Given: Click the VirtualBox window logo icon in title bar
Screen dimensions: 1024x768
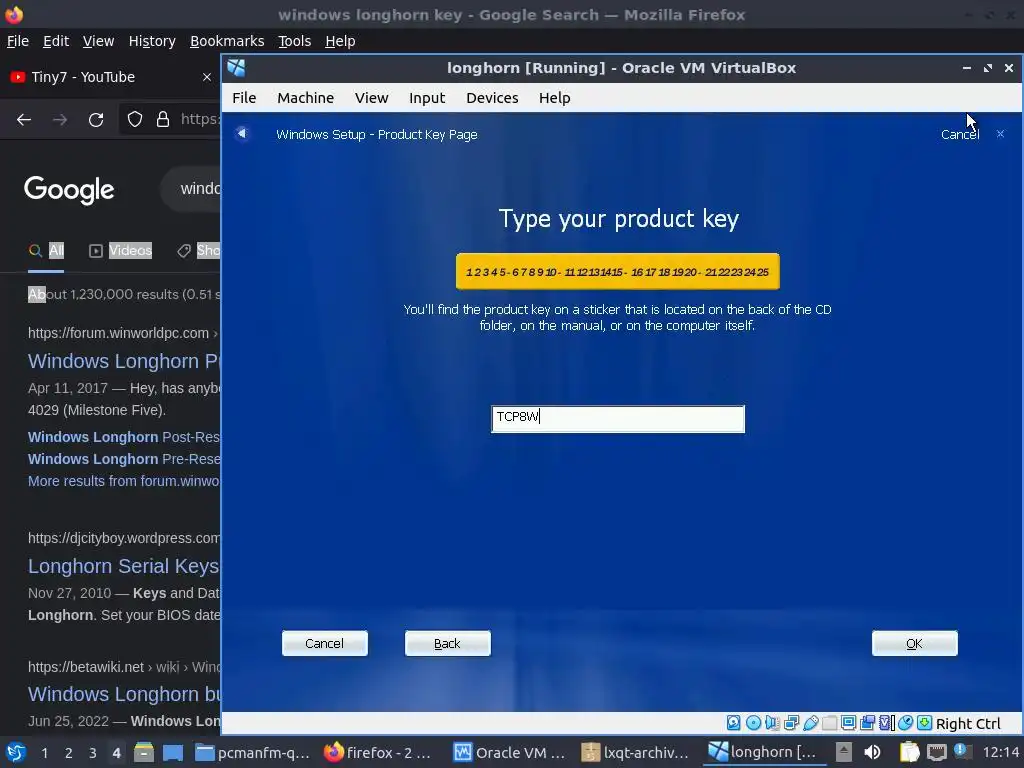Looking at the screenshot, I should pos(236,67).
